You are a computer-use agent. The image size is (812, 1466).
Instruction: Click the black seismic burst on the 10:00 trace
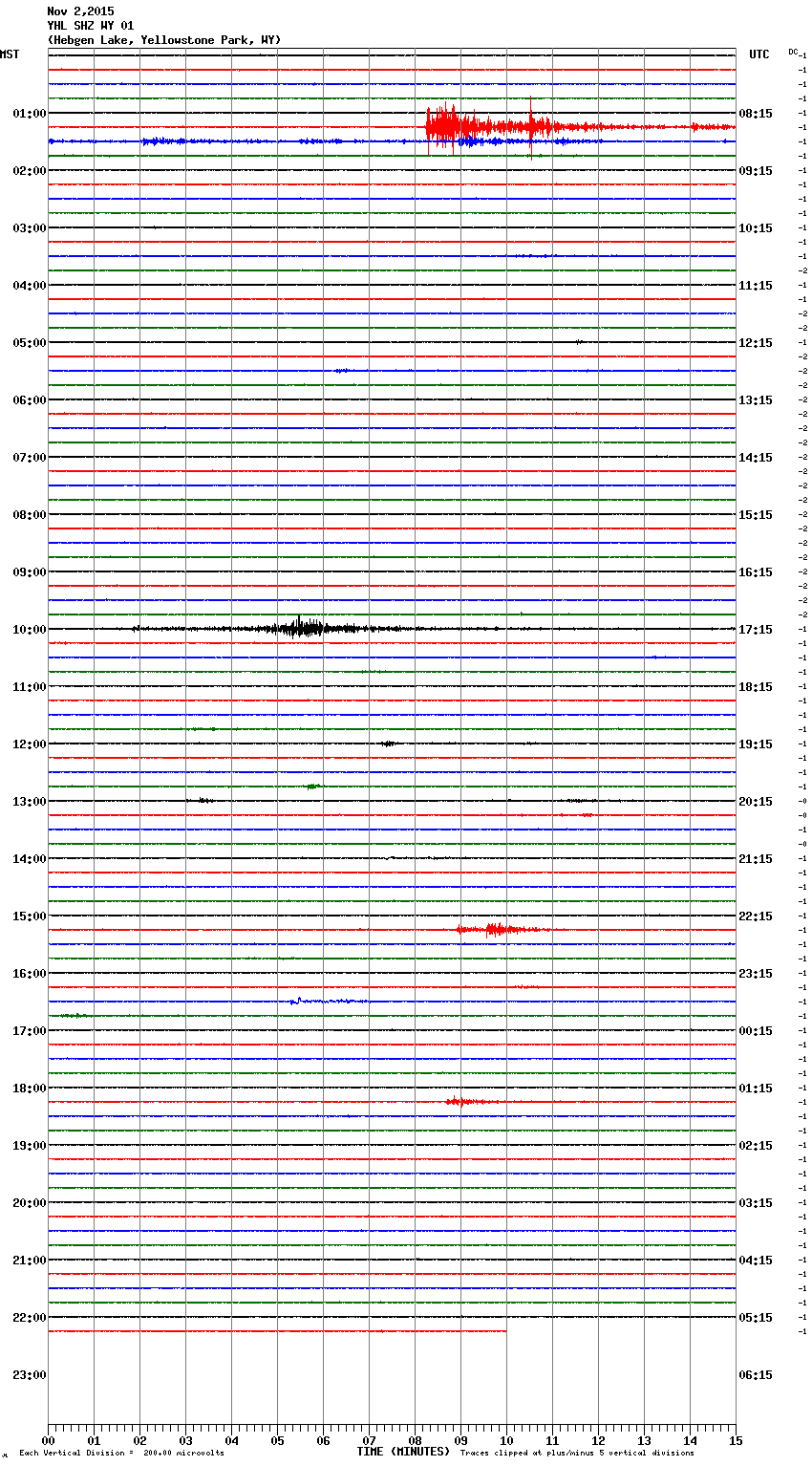[x=306, y=628]
